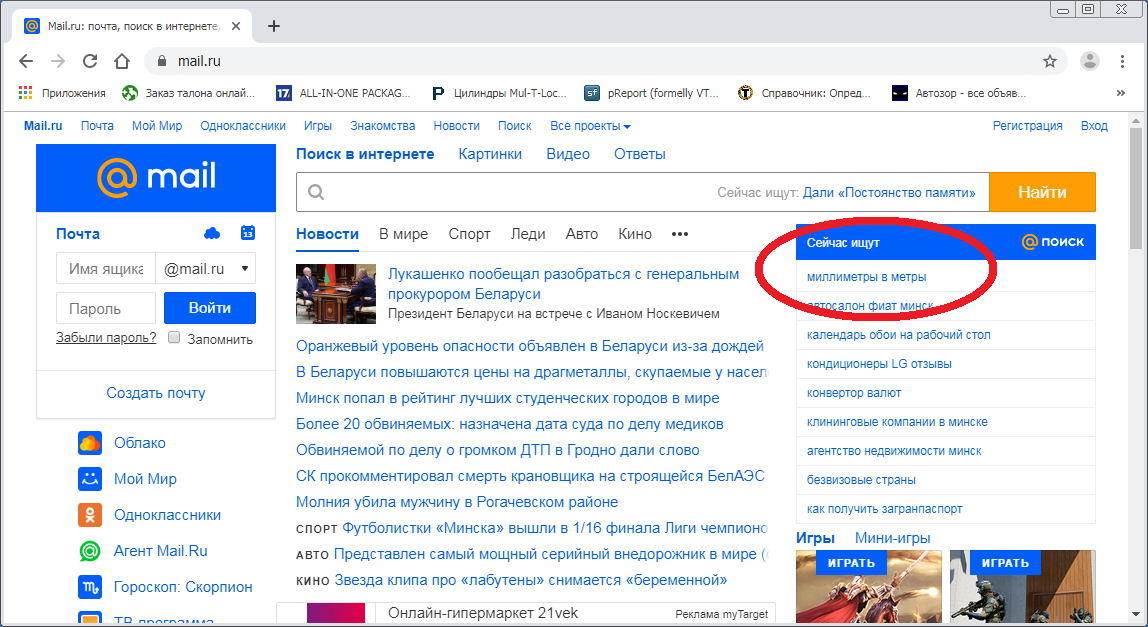Expand the @mail.ru domain dropdown
The image size is (1148, 627).
[x=206, y=269]
